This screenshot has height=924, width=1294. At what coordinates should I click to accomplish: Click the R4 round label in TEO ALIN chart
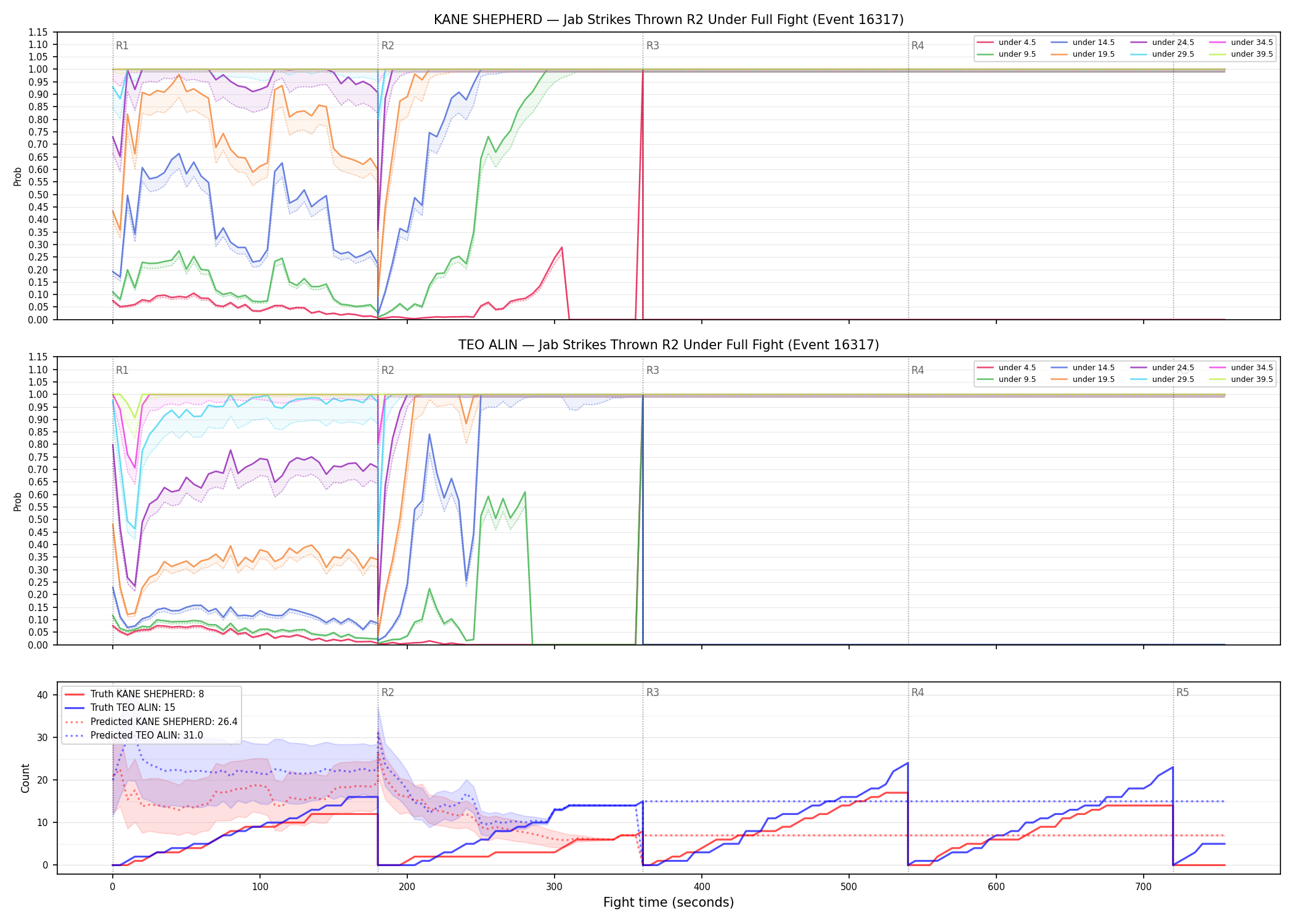coord(918,370)
